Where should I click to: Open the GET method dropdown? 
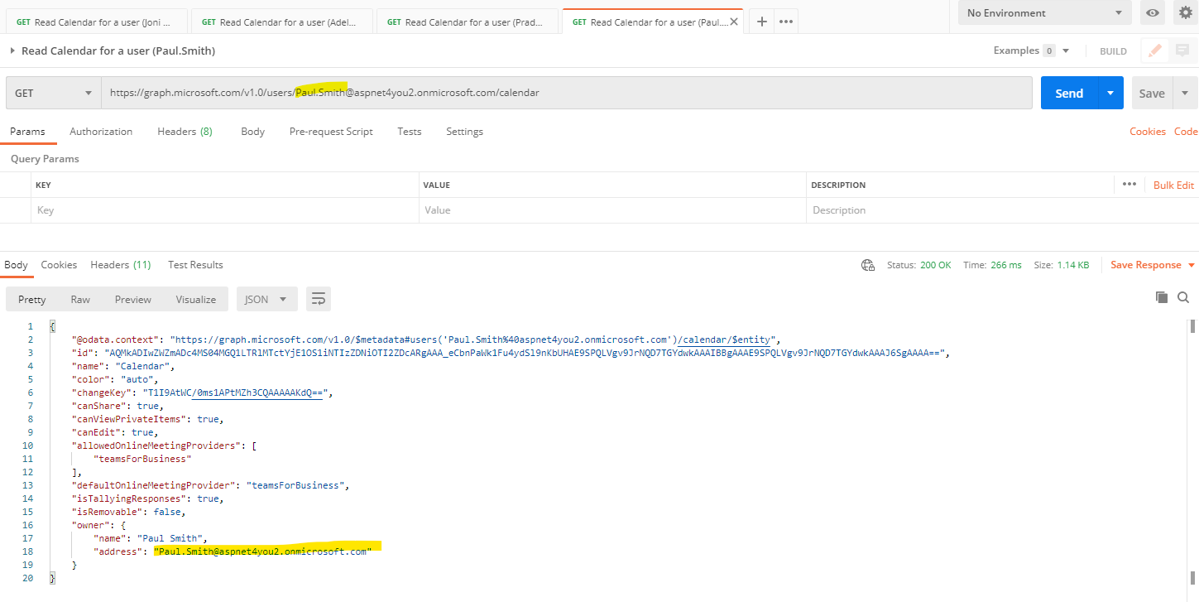coord(54,93)
